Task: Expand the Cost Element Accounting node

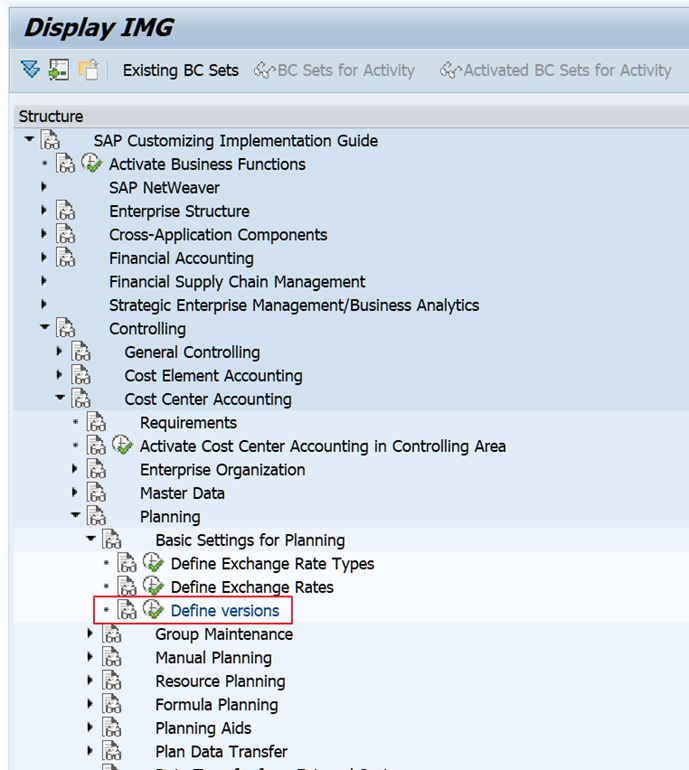Action: [x=59, y=375]
